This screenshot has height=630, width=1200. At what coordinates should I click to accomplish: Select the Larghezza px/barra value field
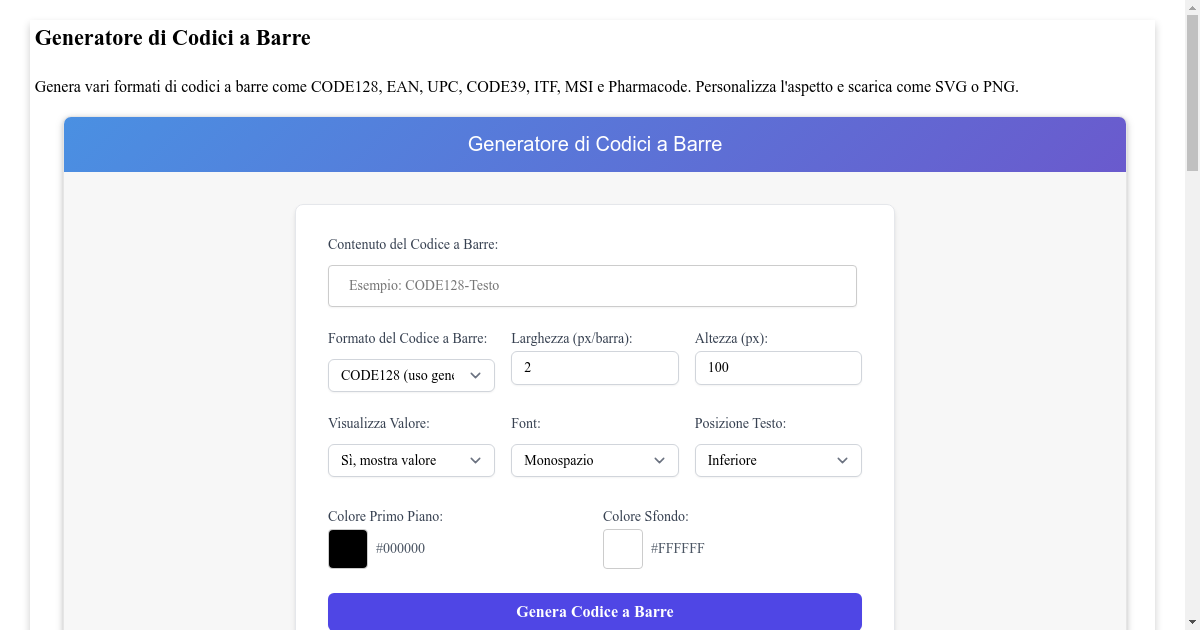594,367
